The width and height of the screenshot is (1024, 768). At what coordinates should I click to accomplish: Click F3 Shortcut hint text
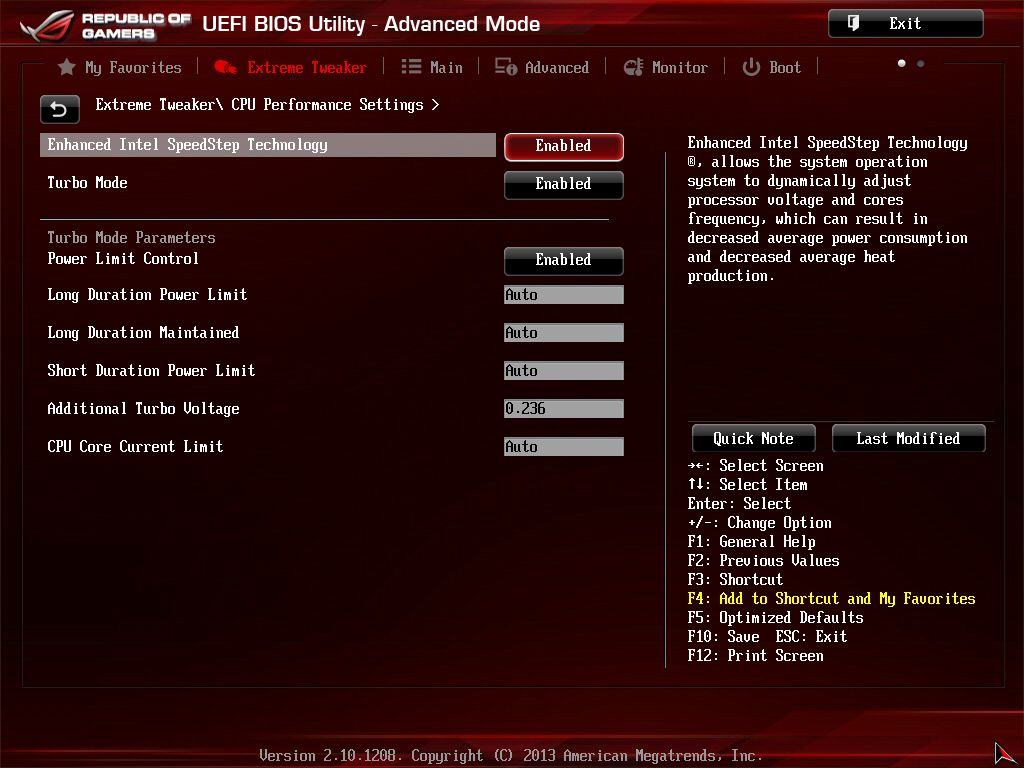coord(735,580)
